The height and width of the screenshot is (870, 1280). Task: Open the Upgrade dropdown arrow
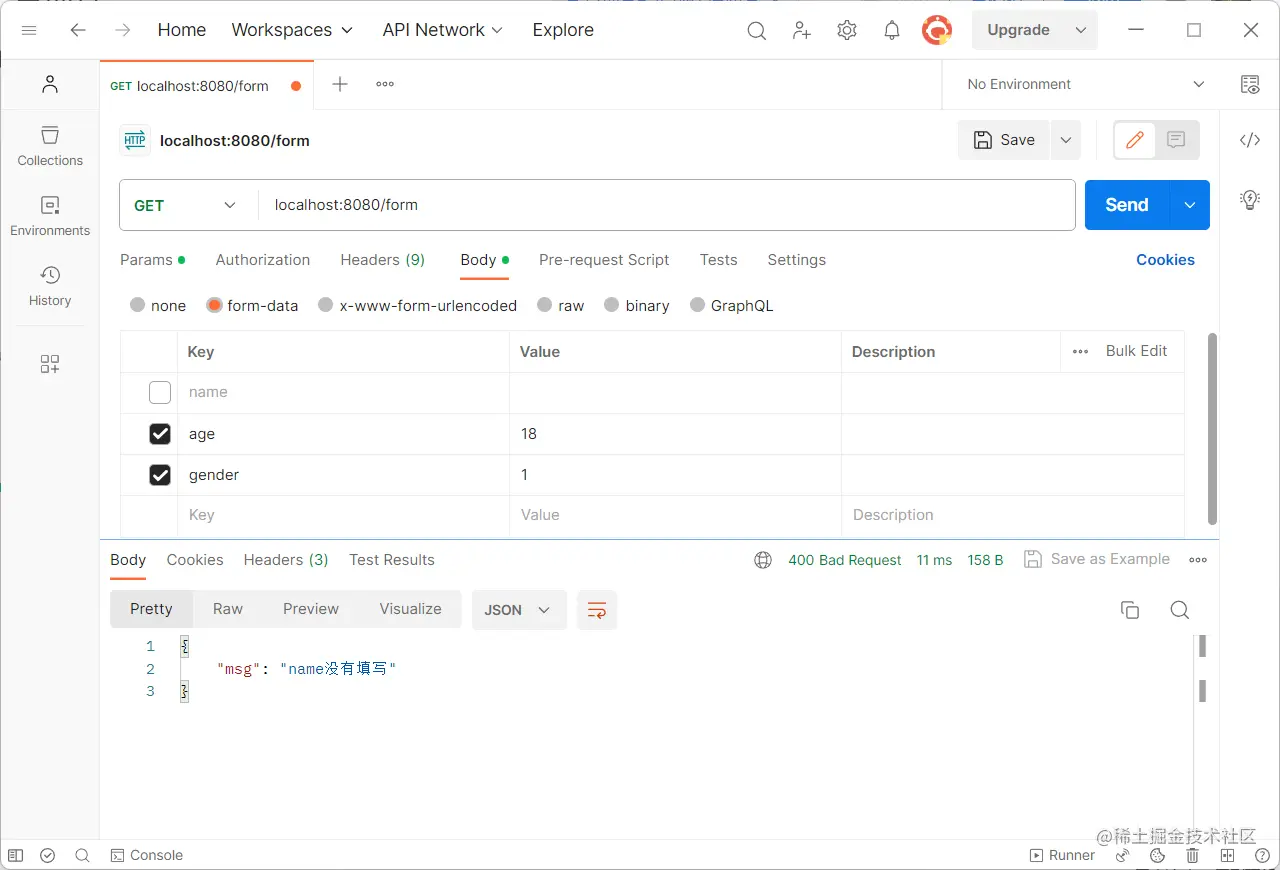(x=1081, y=30)
